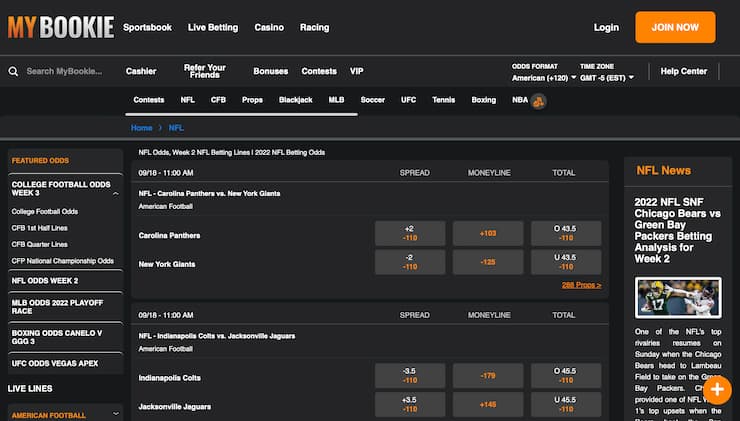Select the Props tab
The height and width of the screenshot is (421, 740).
(x=252, y=100)
